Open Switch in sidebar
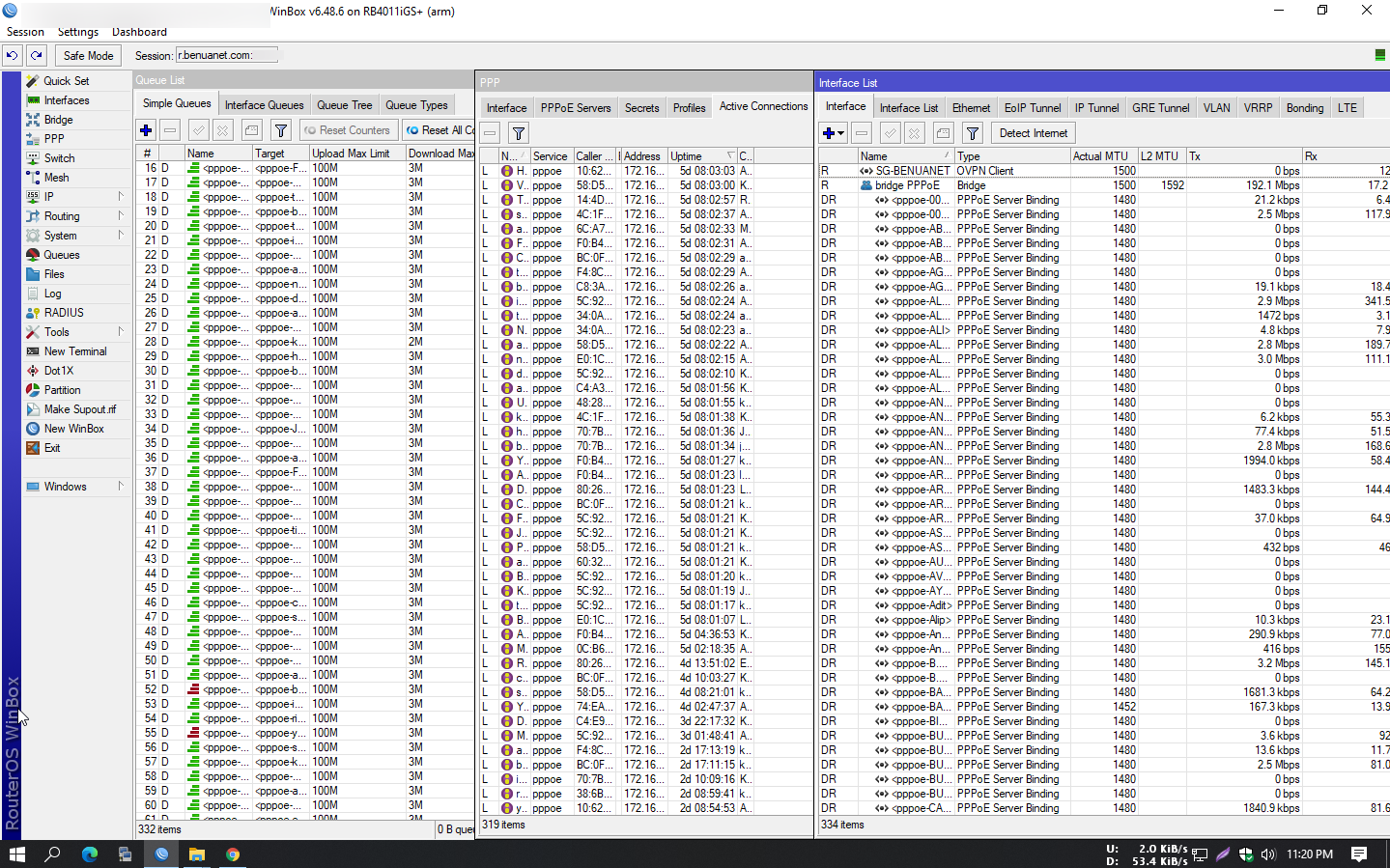Screen dimensions: 1390x868 tap(59, 158)
